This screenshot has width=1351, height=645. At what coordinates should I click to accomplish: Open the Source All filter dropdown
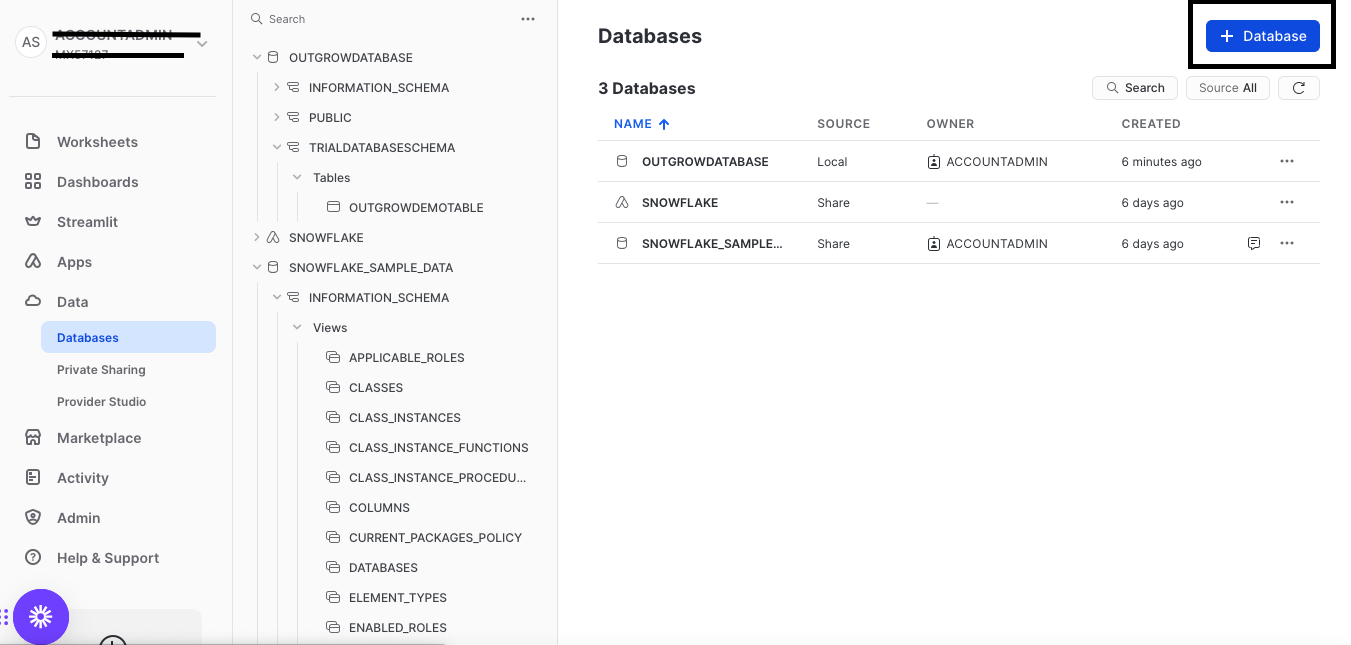click(x=1227, y=88)
